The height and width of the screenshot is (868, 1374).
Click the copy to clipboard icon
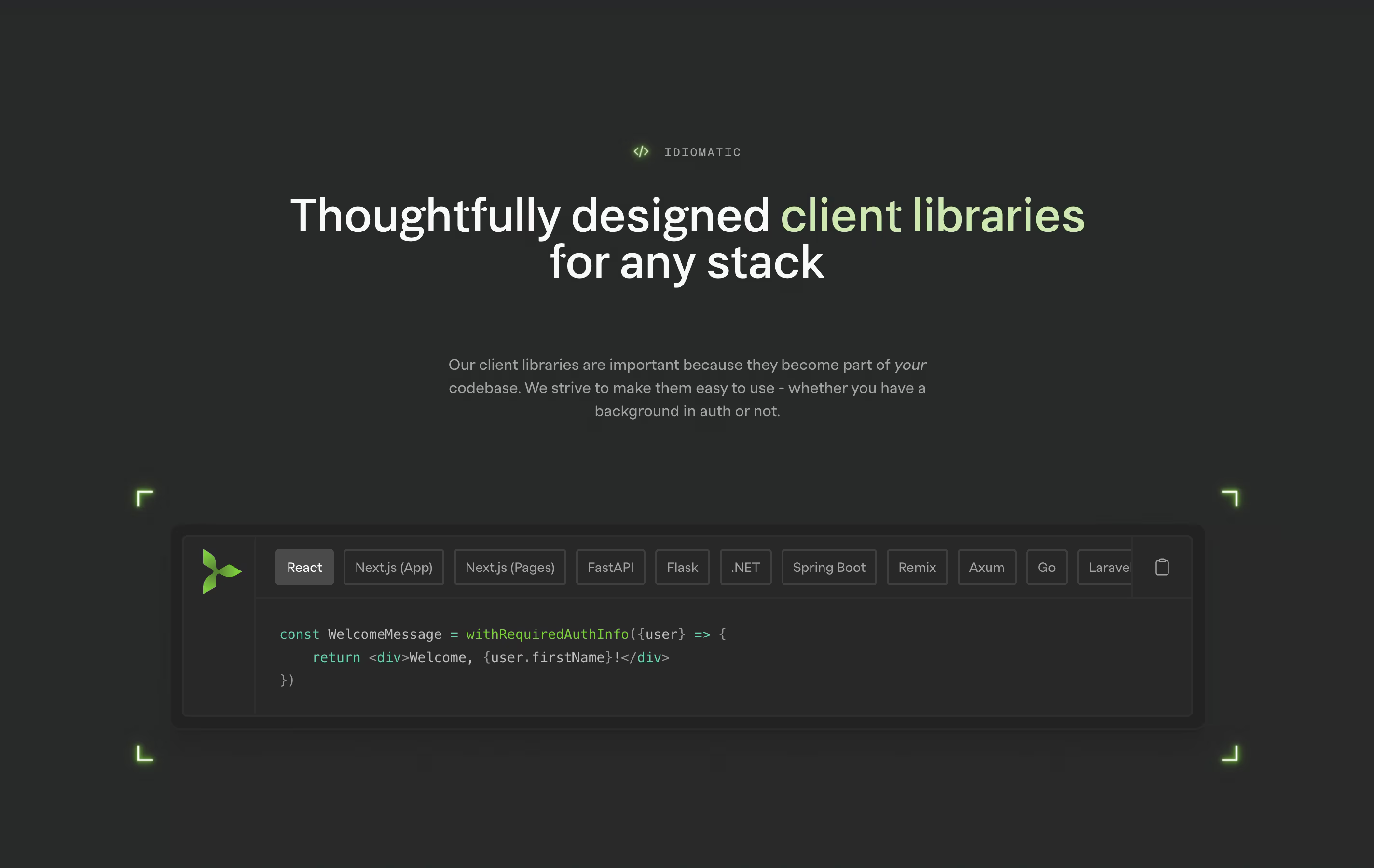pyautogui.click(x=1162, y=567)
